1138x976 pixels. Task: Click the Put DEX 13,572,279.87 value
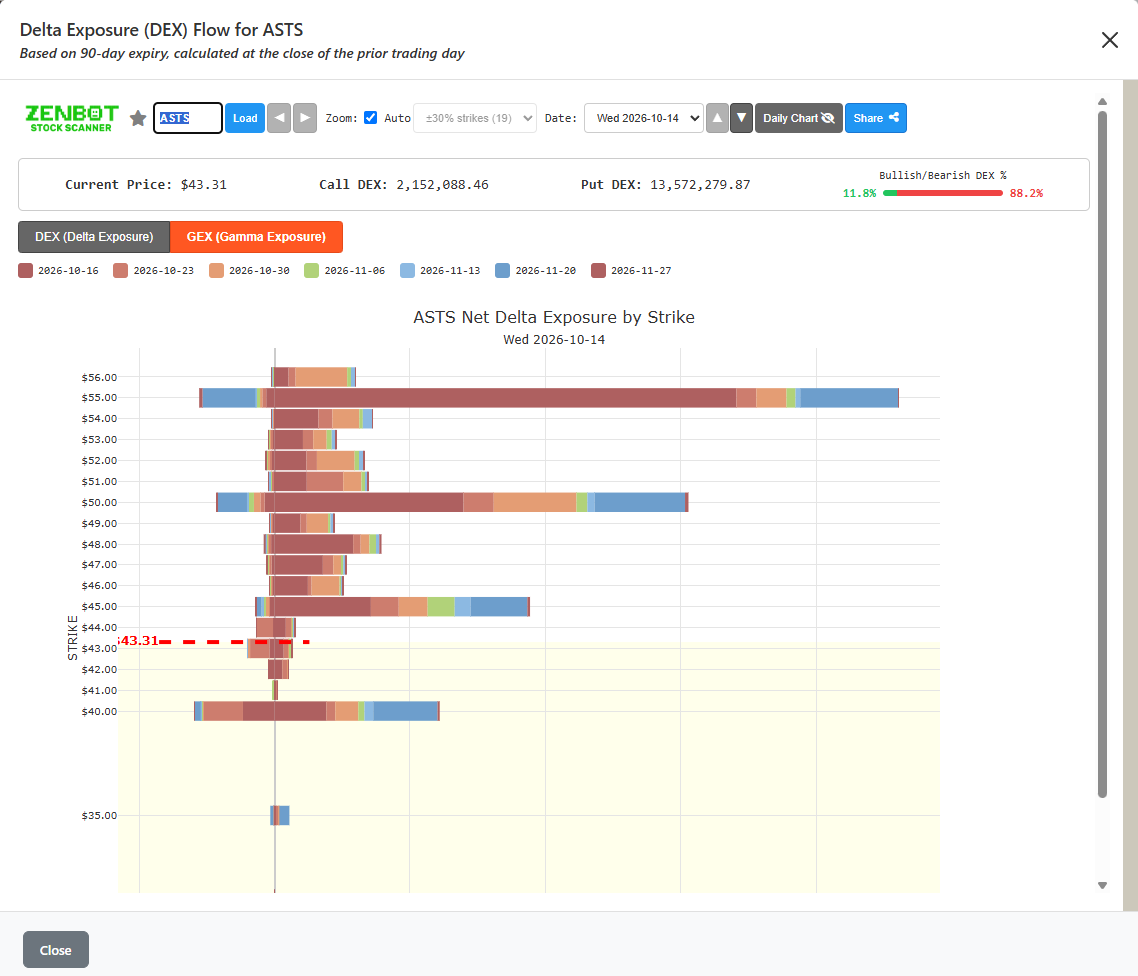[700, 185]
